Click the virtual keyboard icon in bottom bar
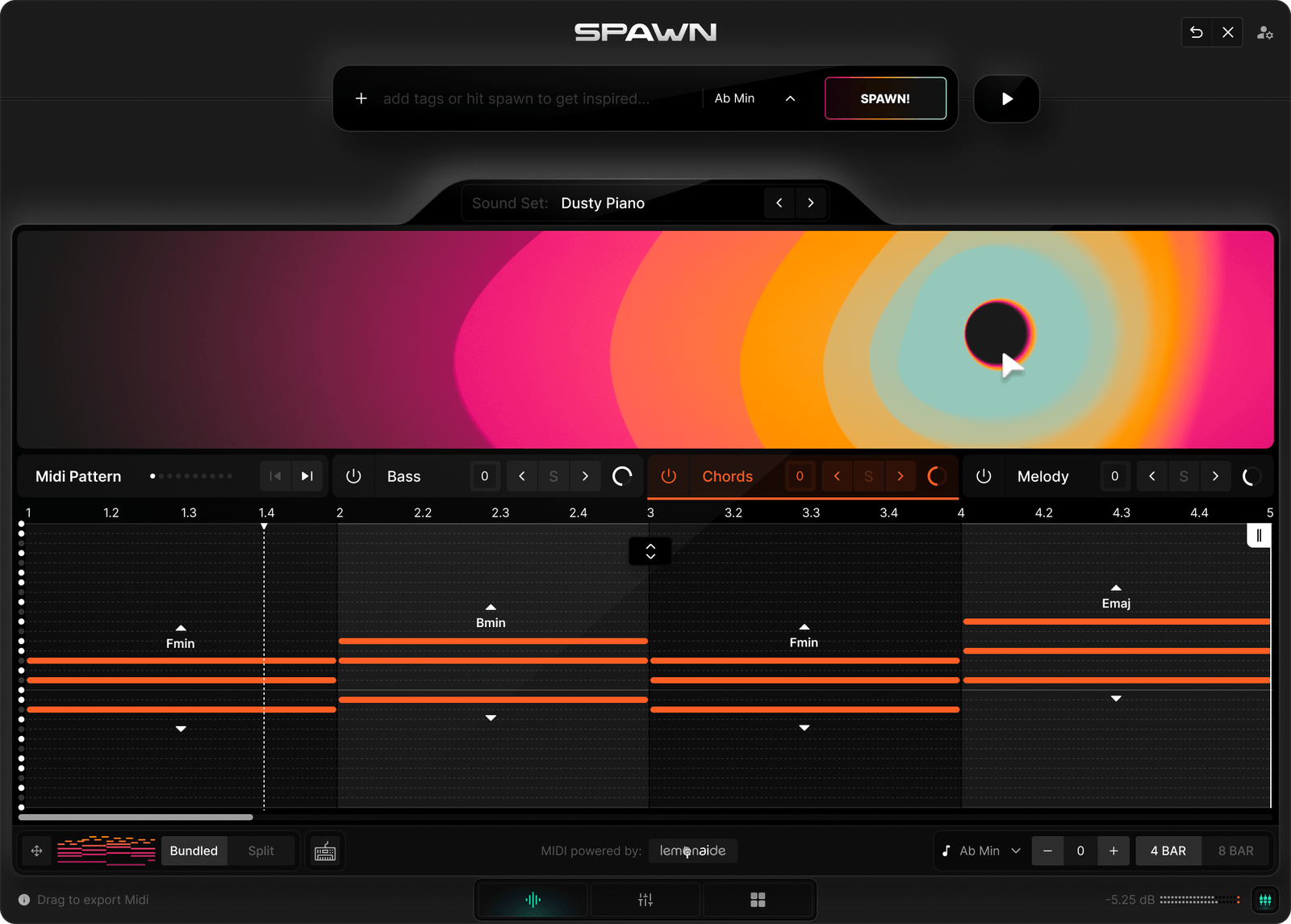 pyautogui.click(x=325, y=851)
